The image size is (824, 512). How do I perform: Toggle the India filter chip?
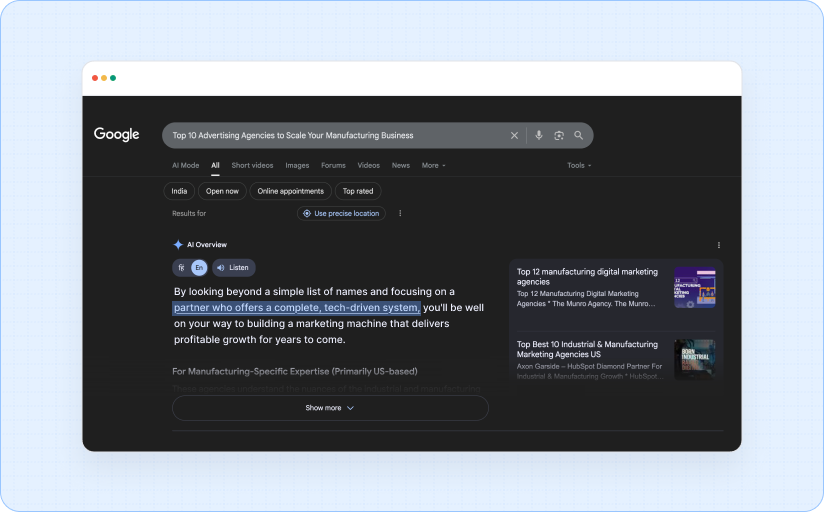(179, 191)
